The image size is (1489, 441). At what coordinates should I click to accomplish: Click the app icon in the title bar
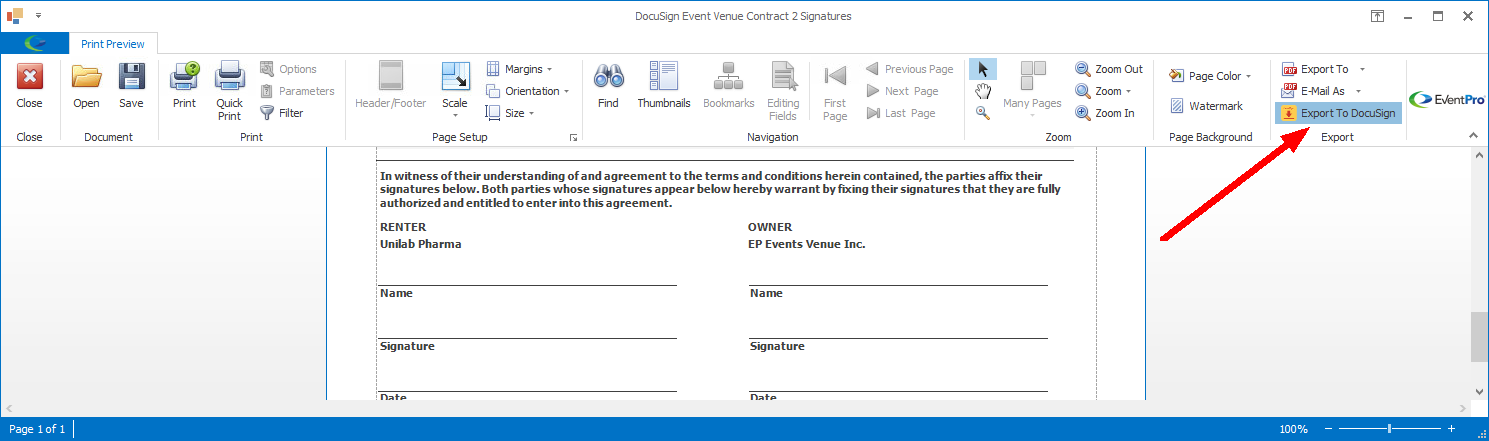15,16
